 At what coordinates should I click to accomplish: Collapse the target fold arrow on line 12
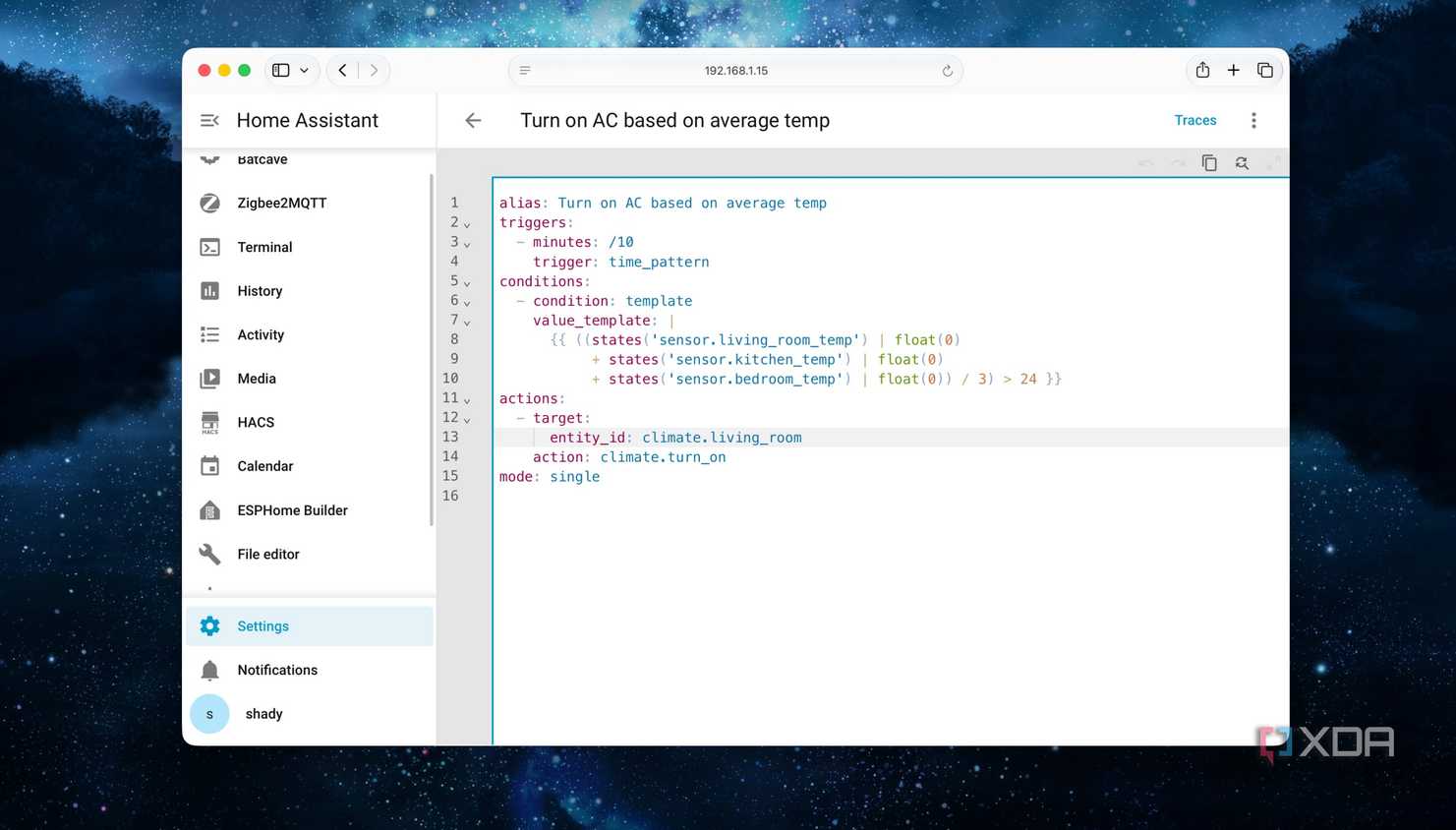[467, 420]
